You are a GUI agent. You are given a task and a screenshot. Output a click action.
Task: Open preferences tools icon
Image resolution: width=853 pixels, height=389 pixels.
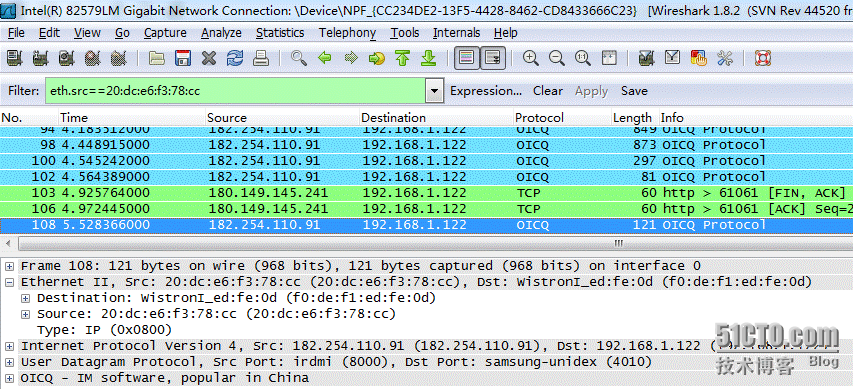725,58
